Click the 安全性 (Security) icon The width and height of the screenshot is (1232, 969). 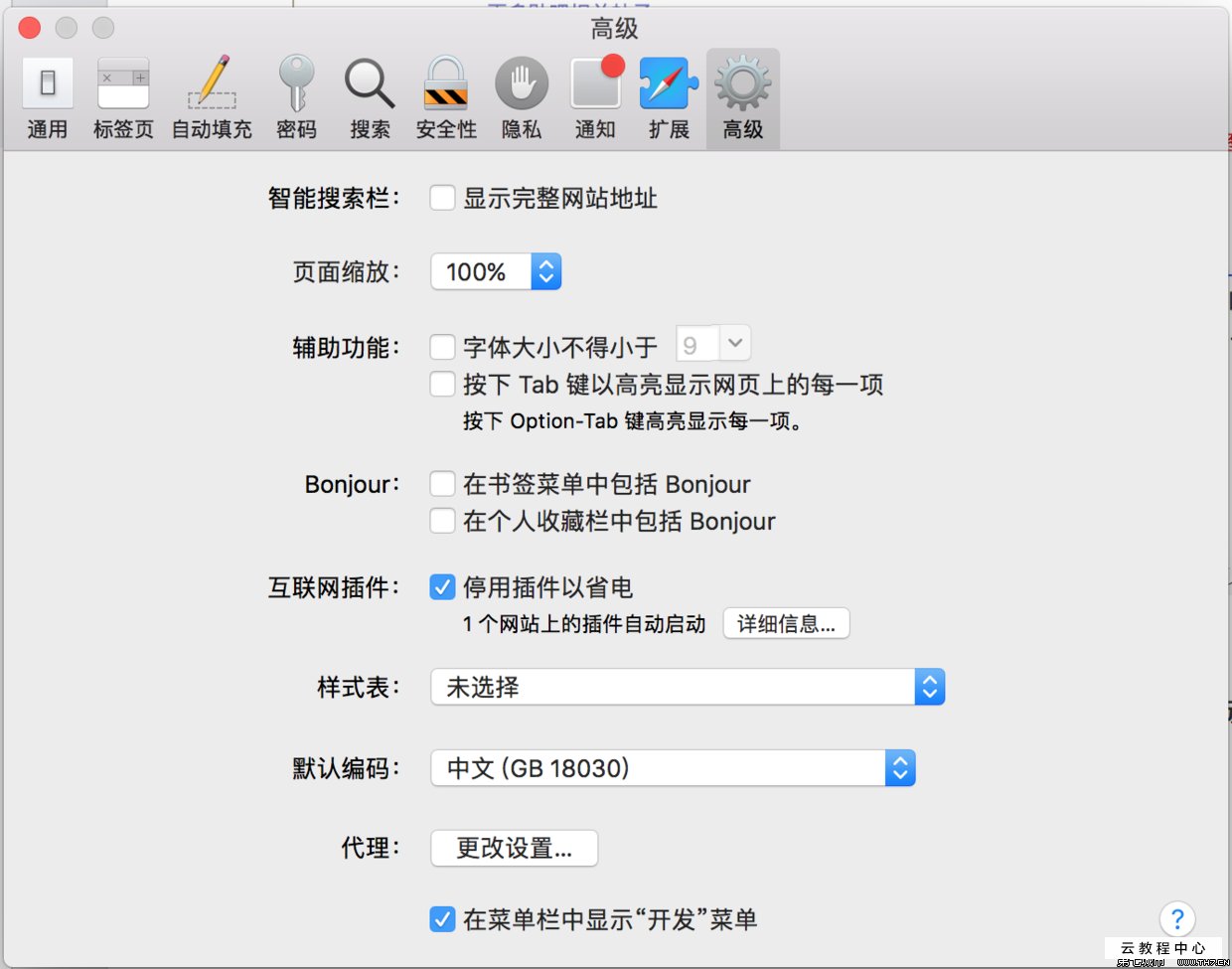tap(445, 94)
